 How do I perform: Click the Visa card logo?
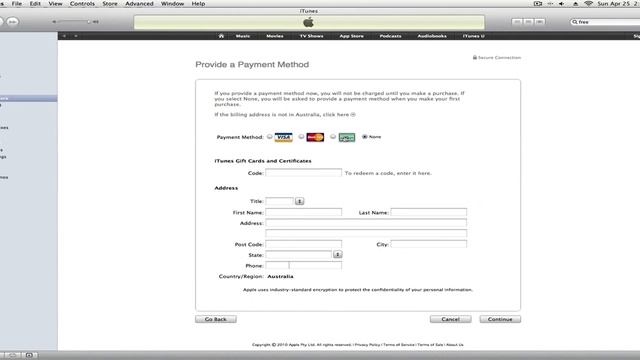[x=284, y=137]
